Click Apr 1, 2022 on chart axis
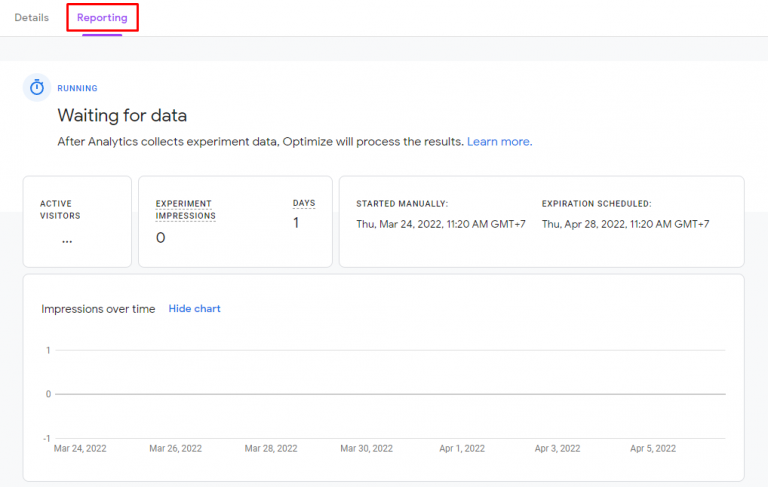 point(461,449)
